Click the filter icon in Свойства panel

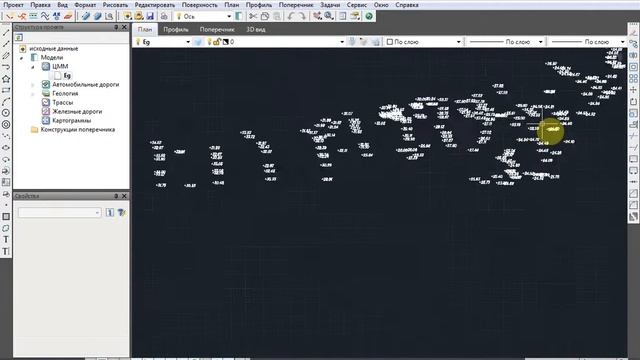[x=121, y=212]
